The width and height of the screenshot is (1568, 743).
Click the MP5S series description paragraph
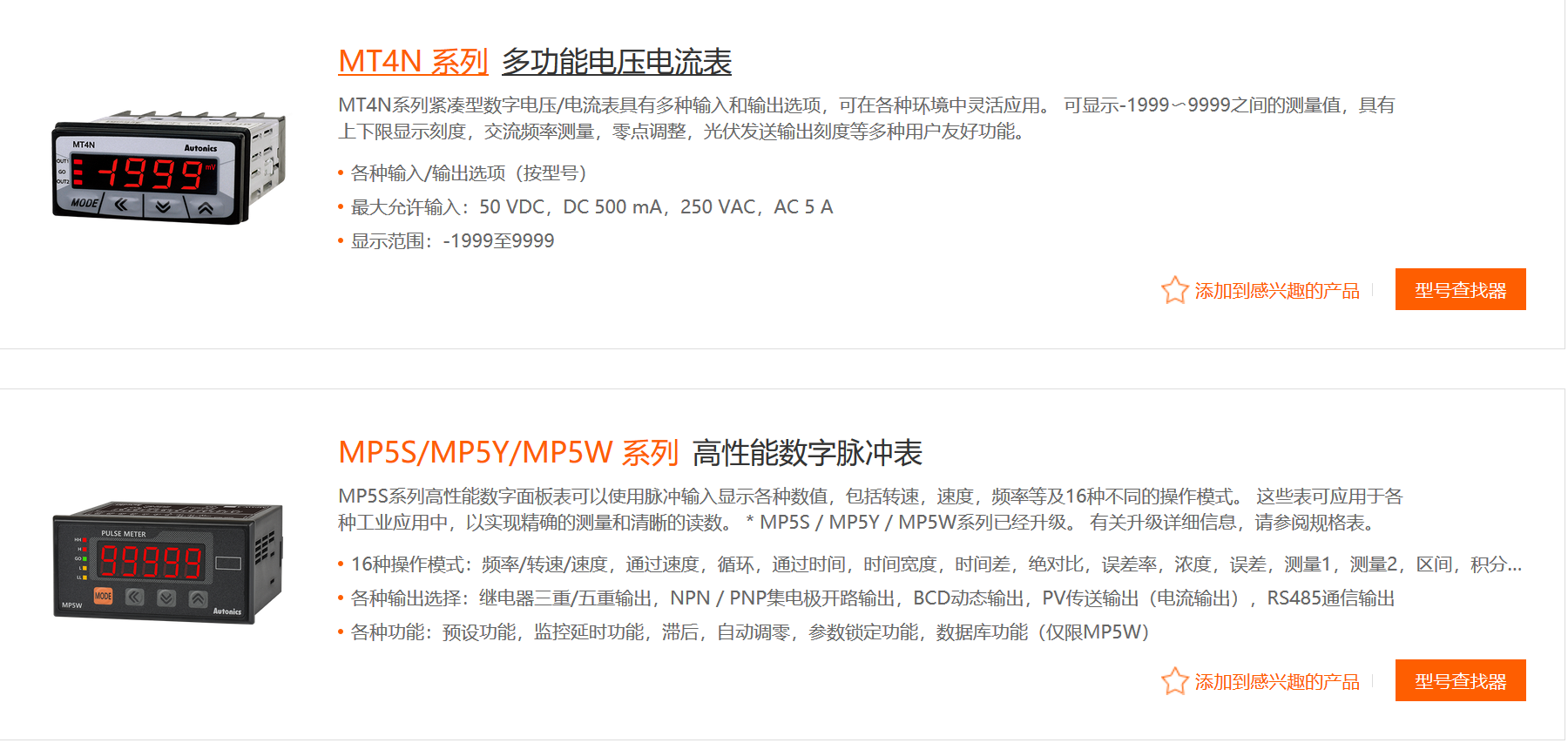[869, 510]
